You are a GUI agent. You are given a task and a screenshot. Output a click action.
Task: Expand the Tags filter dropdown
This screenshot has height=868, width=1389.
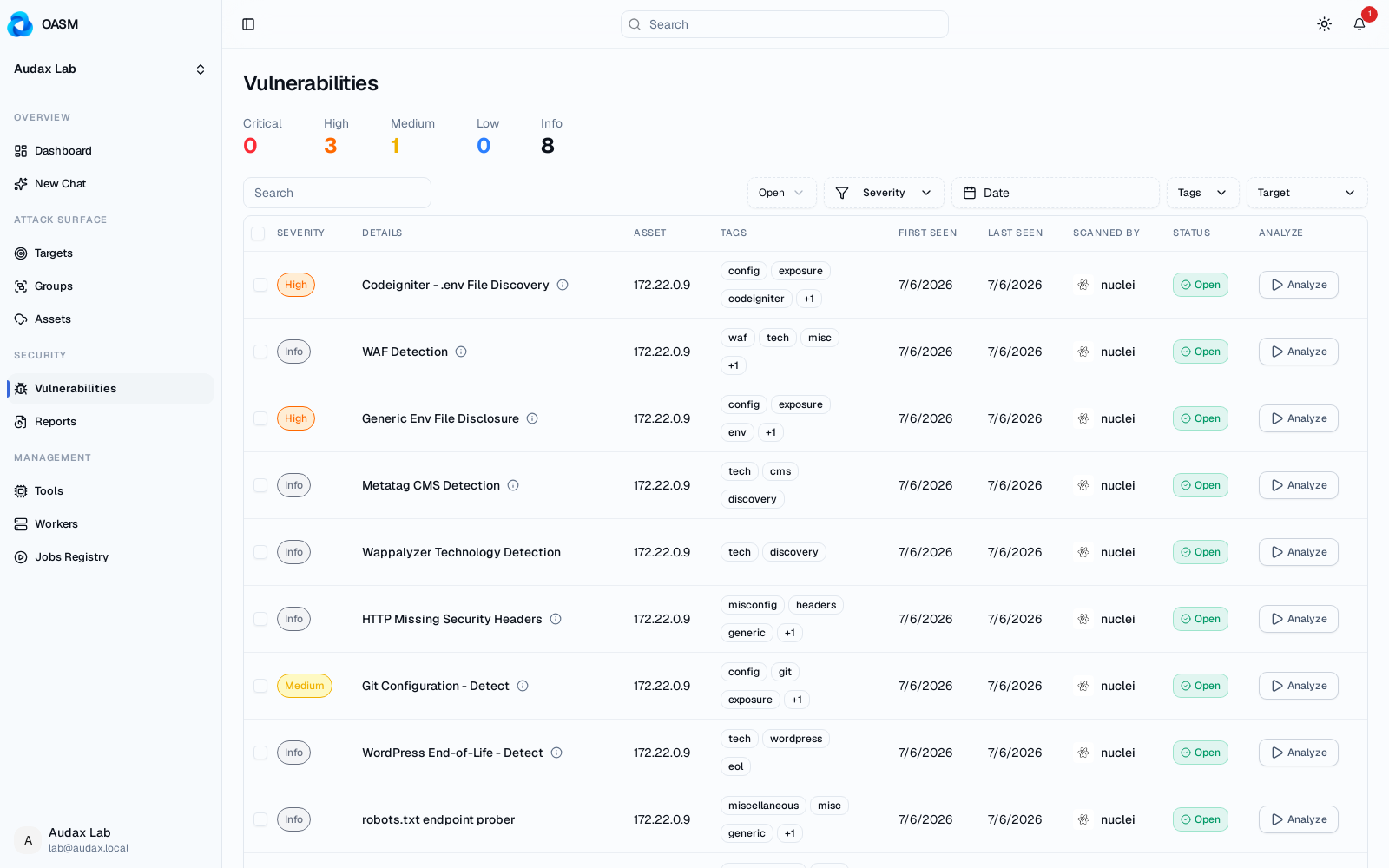[1202, 193]
